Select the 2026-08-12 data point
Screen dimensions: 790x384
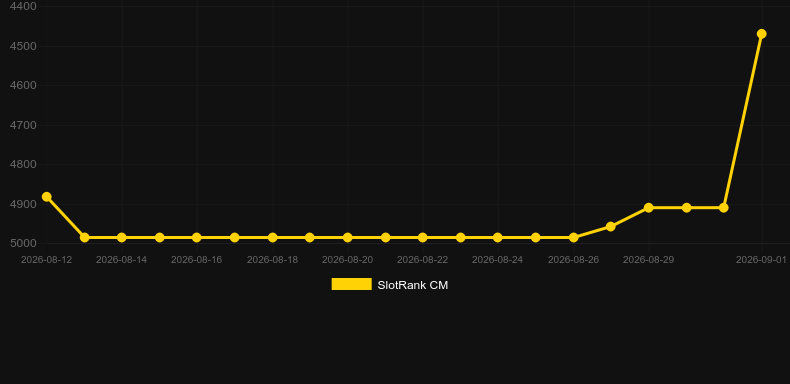(x=47, y=197)
